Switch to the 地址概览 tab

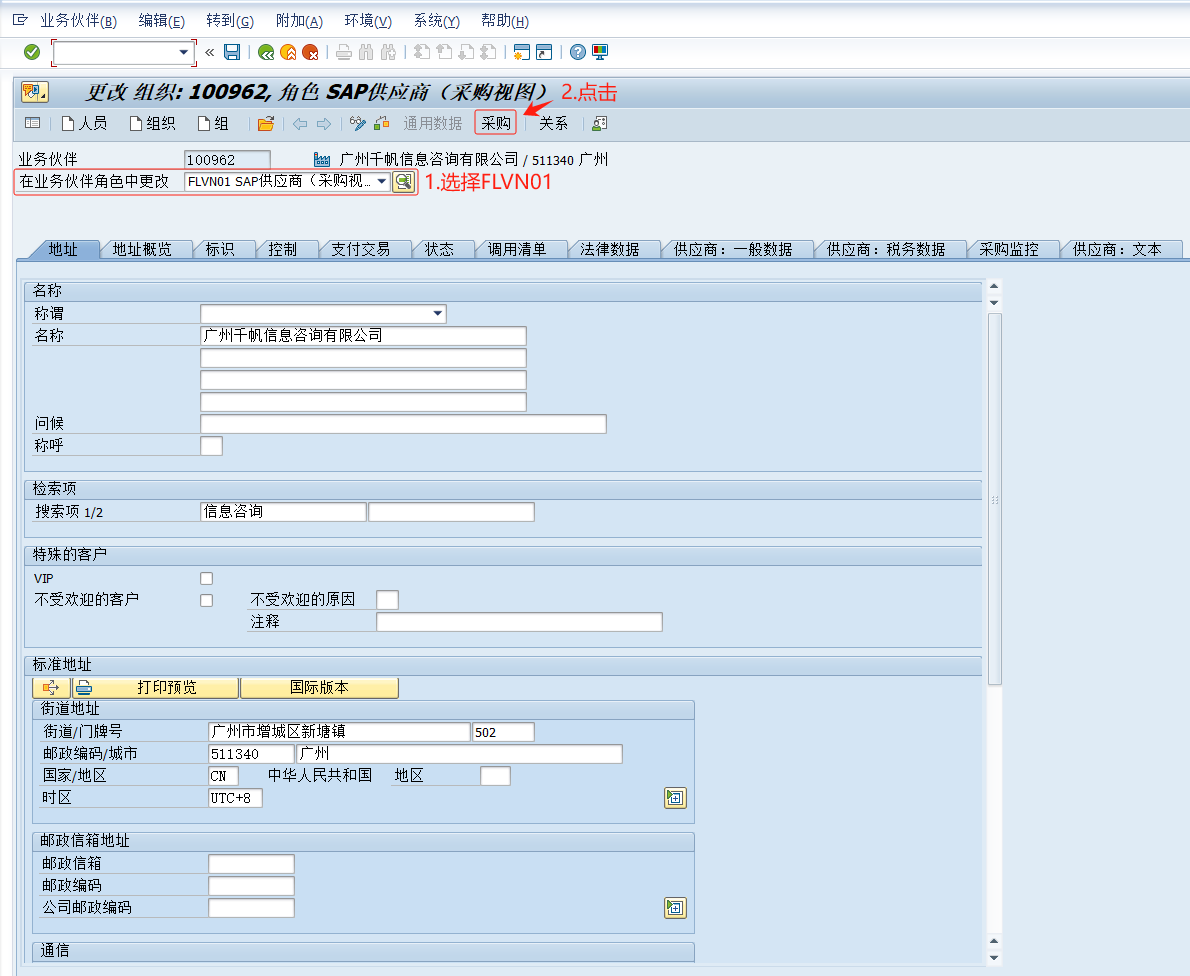pyautogui.click(x=142, y=250)
